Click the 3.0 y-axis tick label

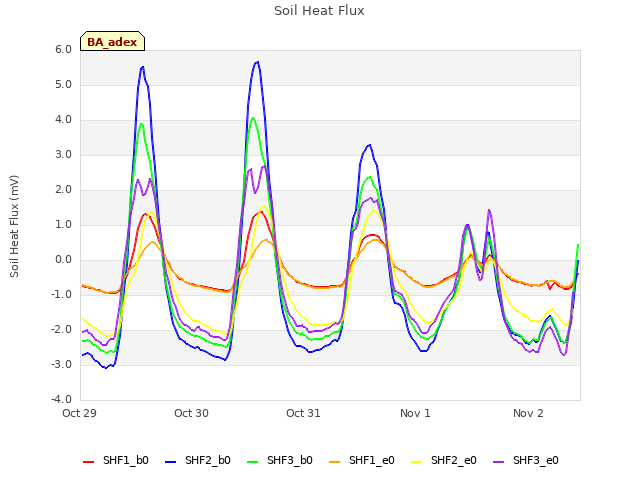[x=63, y=155]
